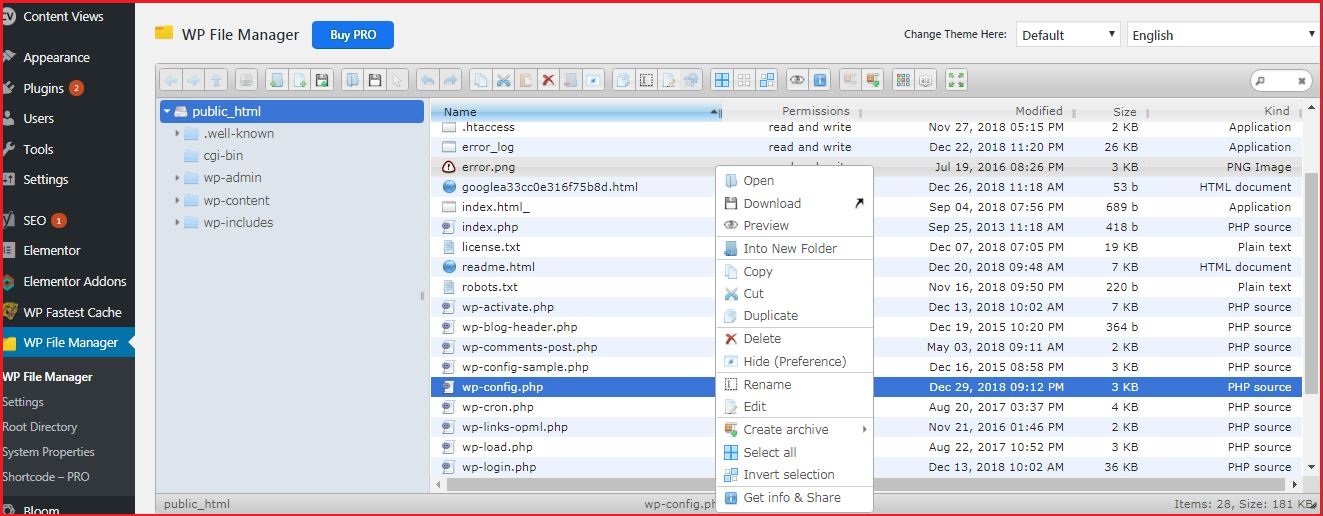The height and width of the screenshot is (516, 1324).
Task: Click the Select all toolbar icon
Action: [x=720, y=80]
